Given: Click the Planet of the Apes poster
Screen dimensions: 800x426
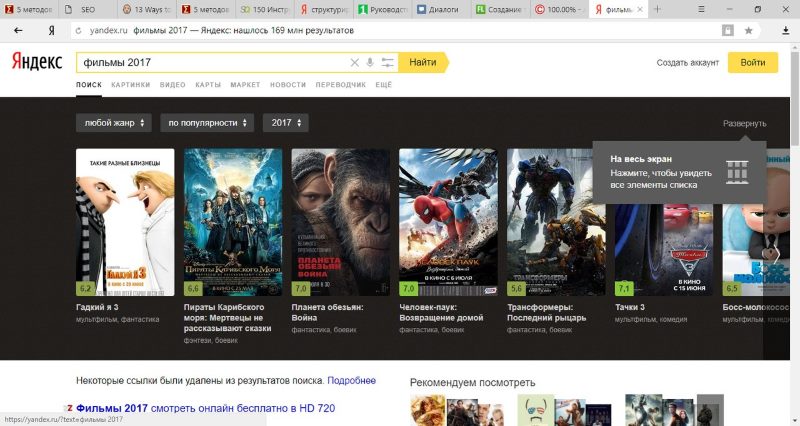Looking at the screenshot, I should 341,222.
